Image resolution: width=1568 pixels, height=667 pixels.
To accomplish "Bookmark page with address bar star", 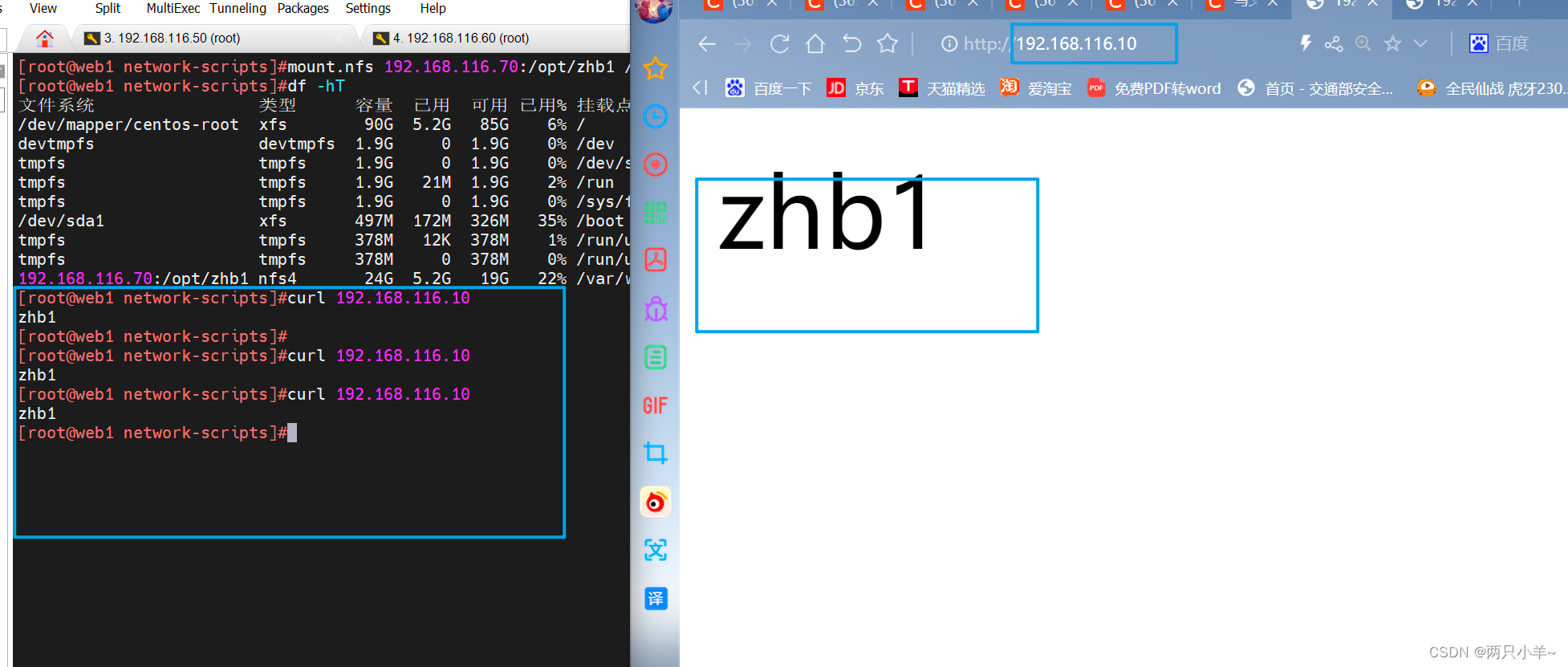I will (x=1392, y=43).
